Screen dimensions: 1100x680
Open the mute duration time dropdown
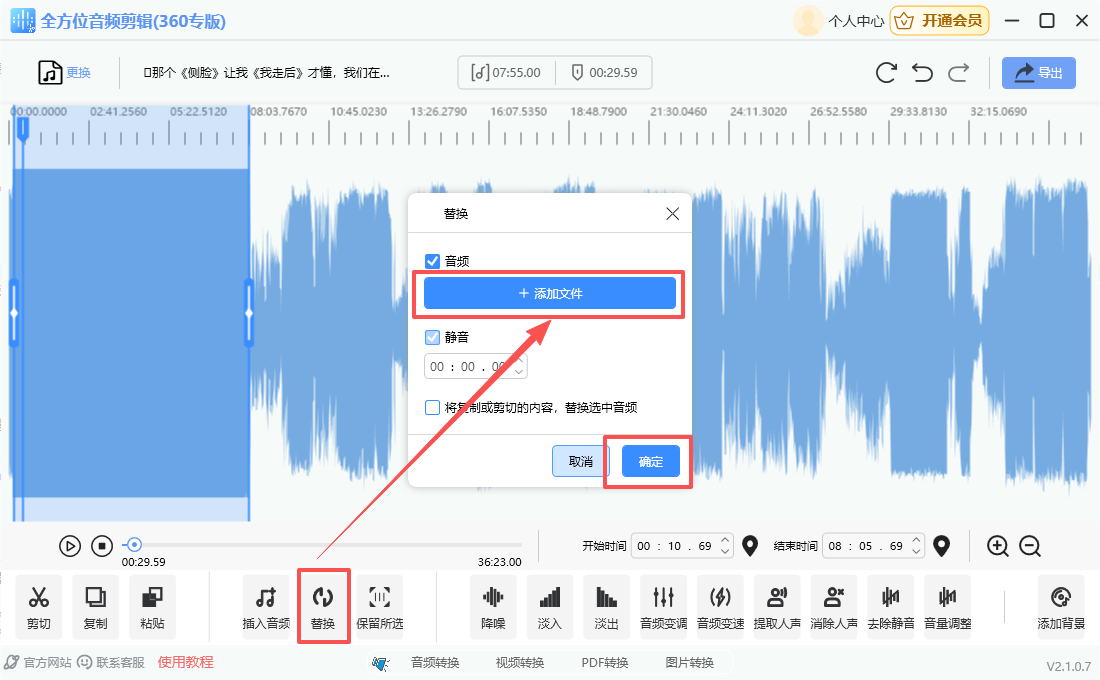coord(519,366)
